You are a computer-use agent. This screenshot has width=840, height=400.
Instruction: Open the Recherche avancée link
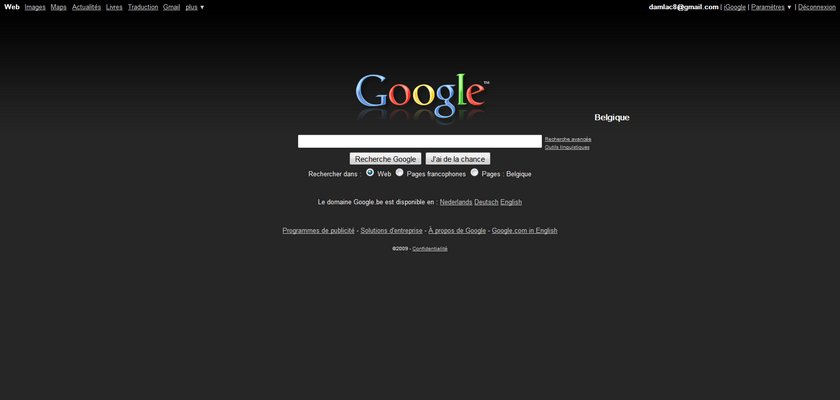[x=568, y=139]
